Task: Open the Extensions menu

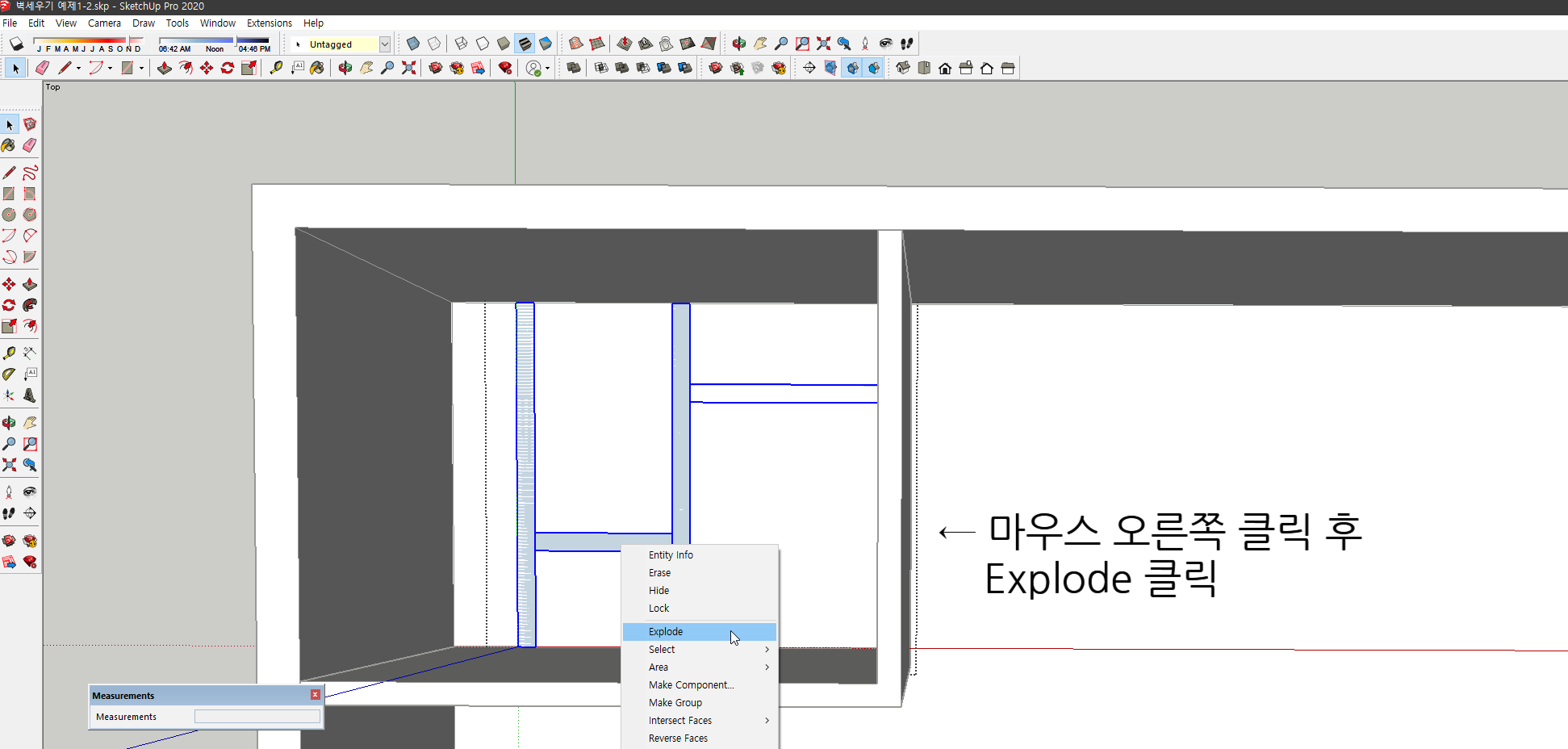Action: coord(270,23)
